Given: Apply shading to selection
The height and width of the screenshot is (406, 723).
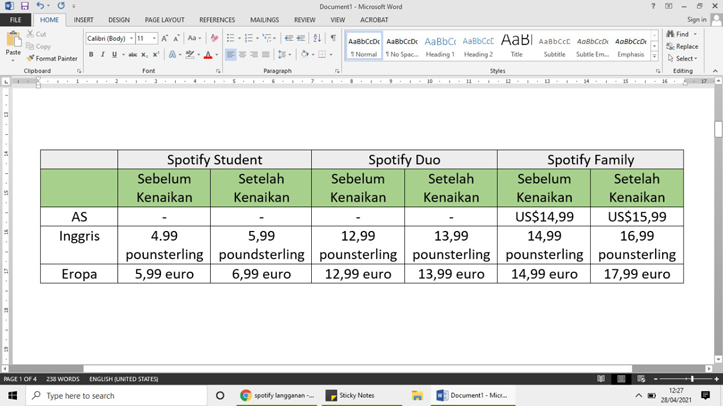Looking at the screenshot, I should pos(304,54).
